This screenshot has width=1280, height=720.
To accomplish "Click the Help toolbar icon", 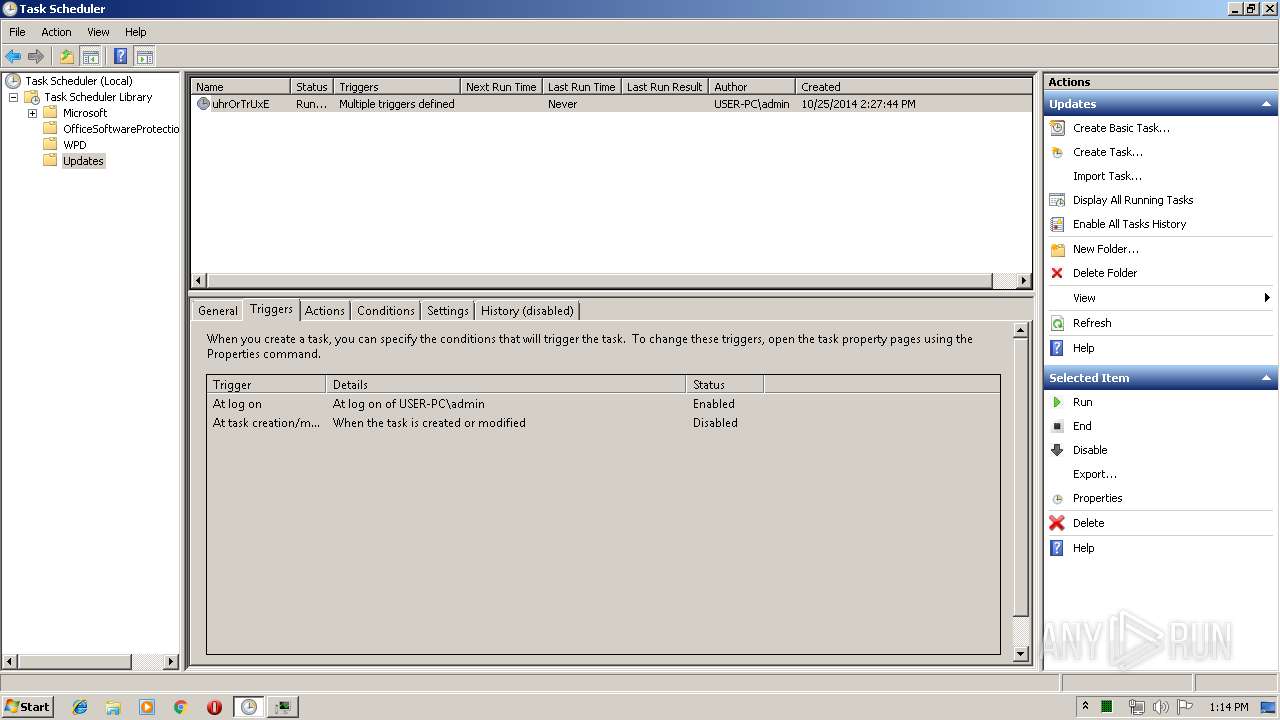I will pyautogui.click(x=121, y=57).
